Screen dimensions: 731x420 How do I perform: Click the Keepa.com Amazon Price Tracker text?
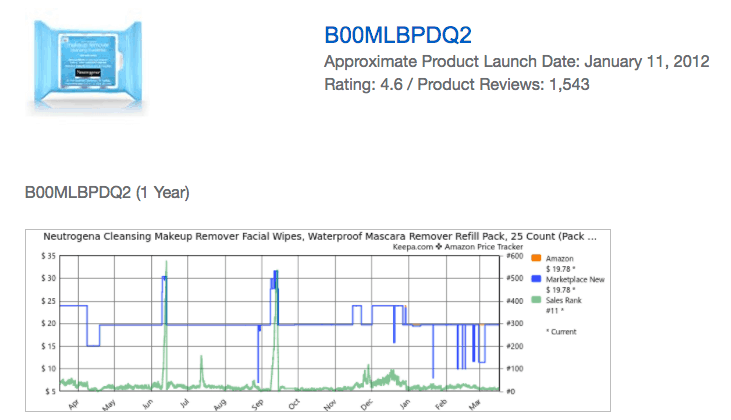click(457, 247)
